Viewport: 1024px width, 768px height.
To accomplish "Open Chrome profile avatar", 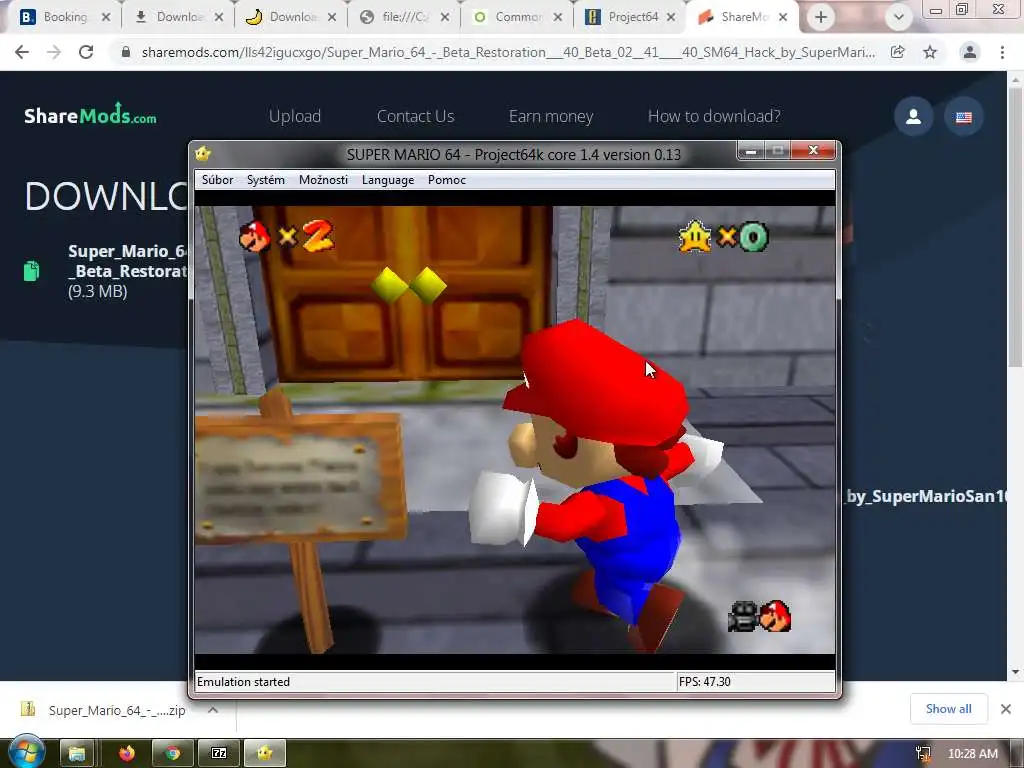I will pyautogui.click(x=970, y=52).
